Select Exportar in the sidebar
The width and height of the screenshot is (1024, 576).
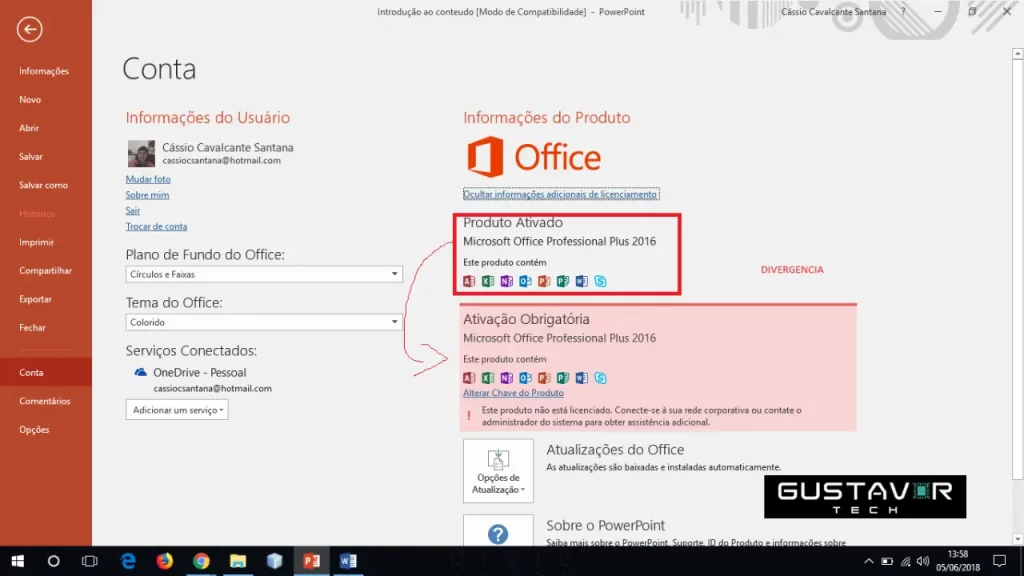coord(35,299)
